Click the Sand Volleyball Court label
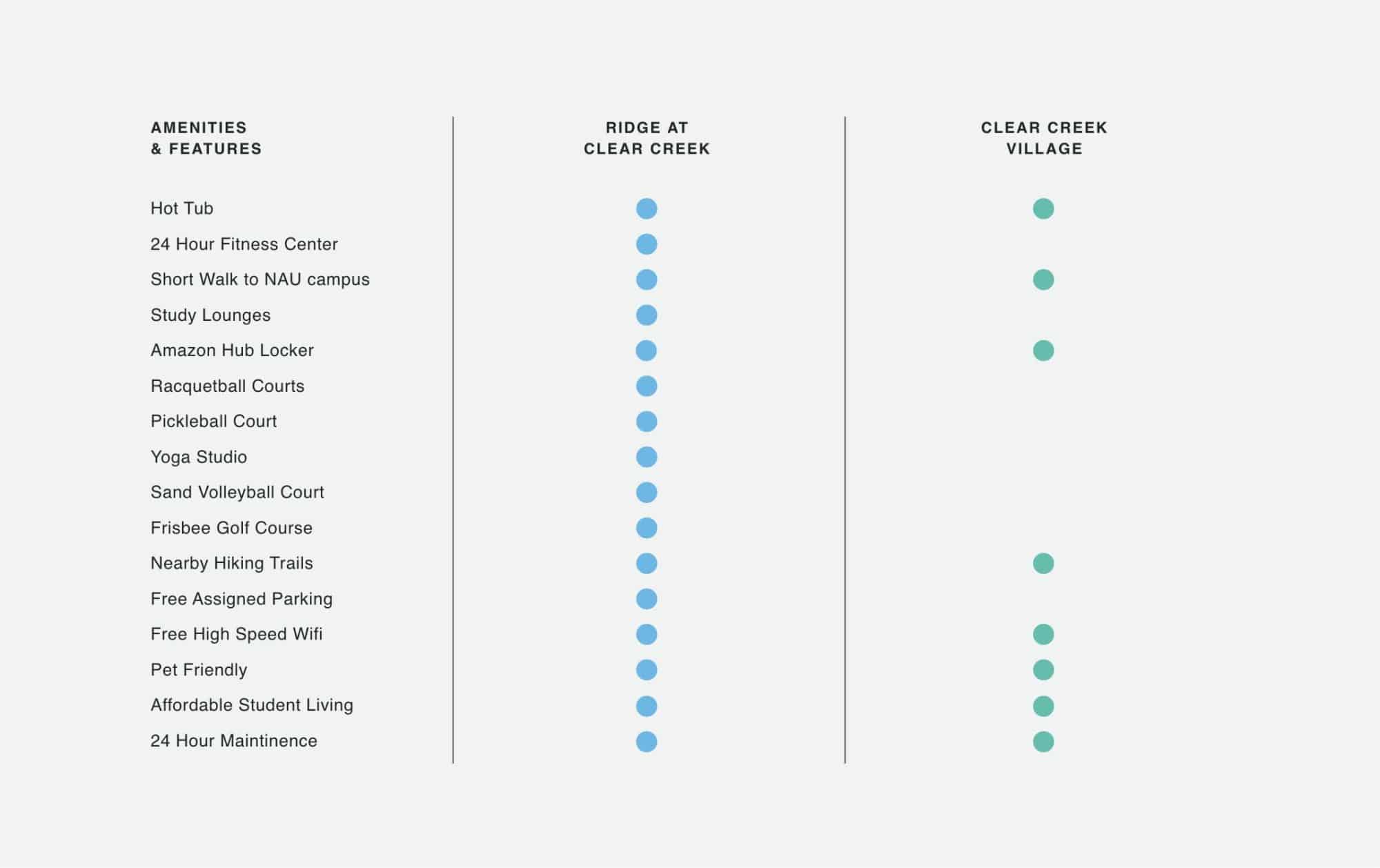Screen dimensions: 1380x868 237,492
